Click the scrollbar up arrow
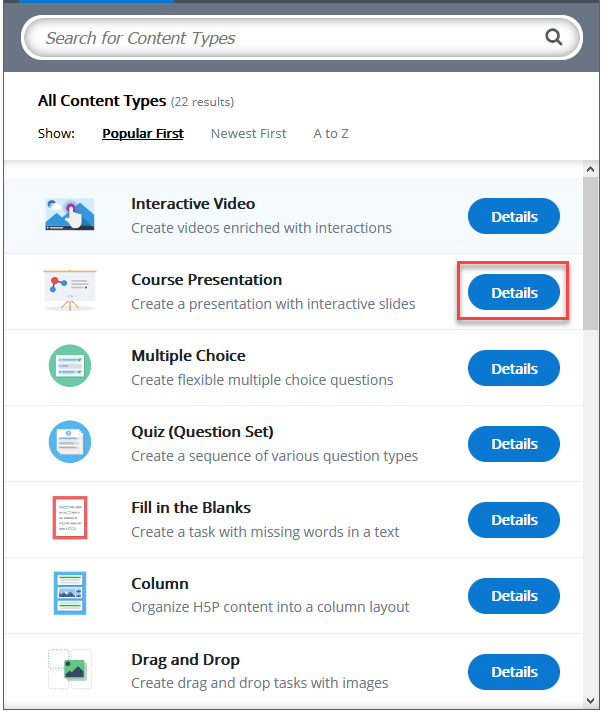The width and height of the screenshot is (603, 713). tap(591, 169)
